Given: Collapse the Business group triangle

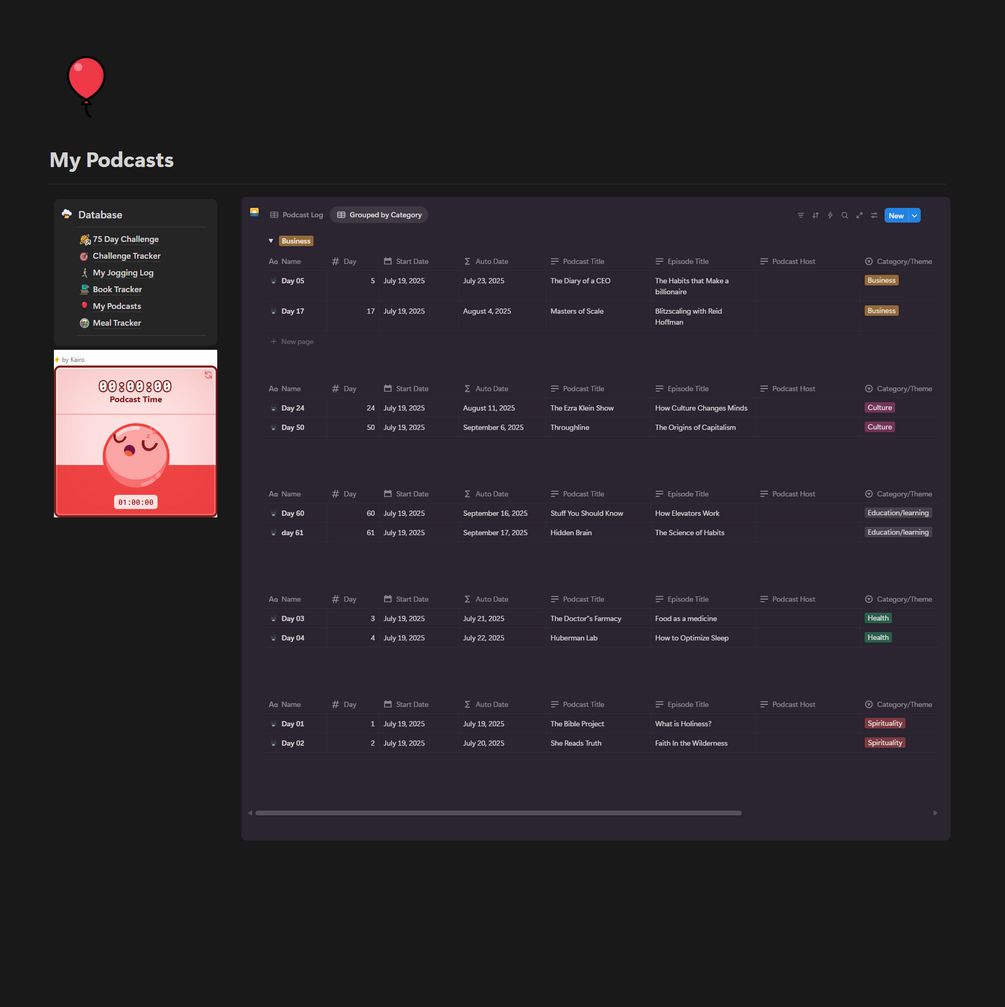Looking at the screenshot, I should click(x=271, y=241).
